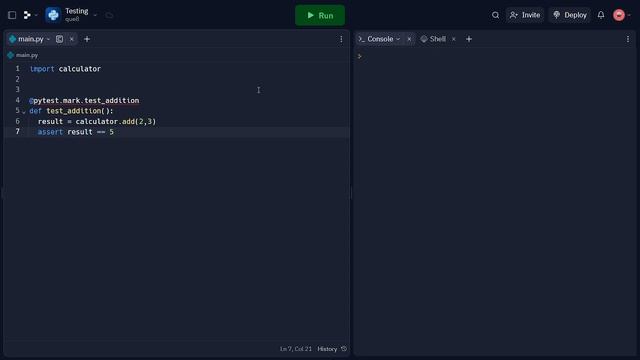Click the assert result == 5 line
640x360 pixels.
[x=76, y=132]
